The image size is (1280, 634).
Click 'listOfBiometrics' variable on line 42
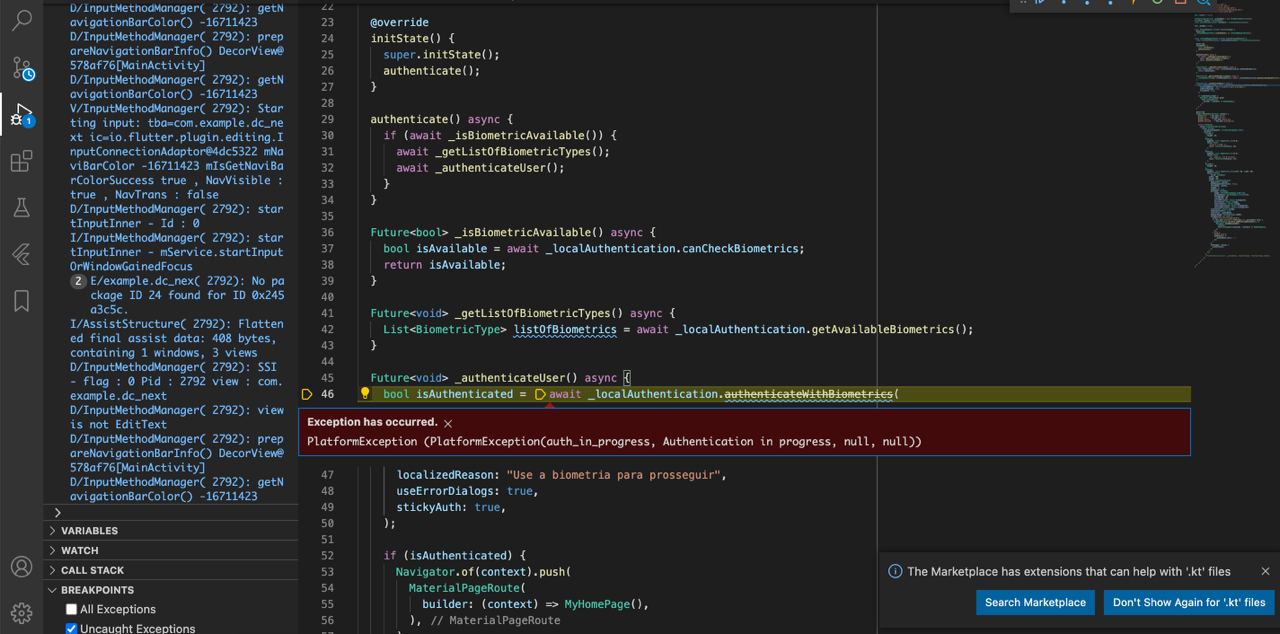(565, 329)
